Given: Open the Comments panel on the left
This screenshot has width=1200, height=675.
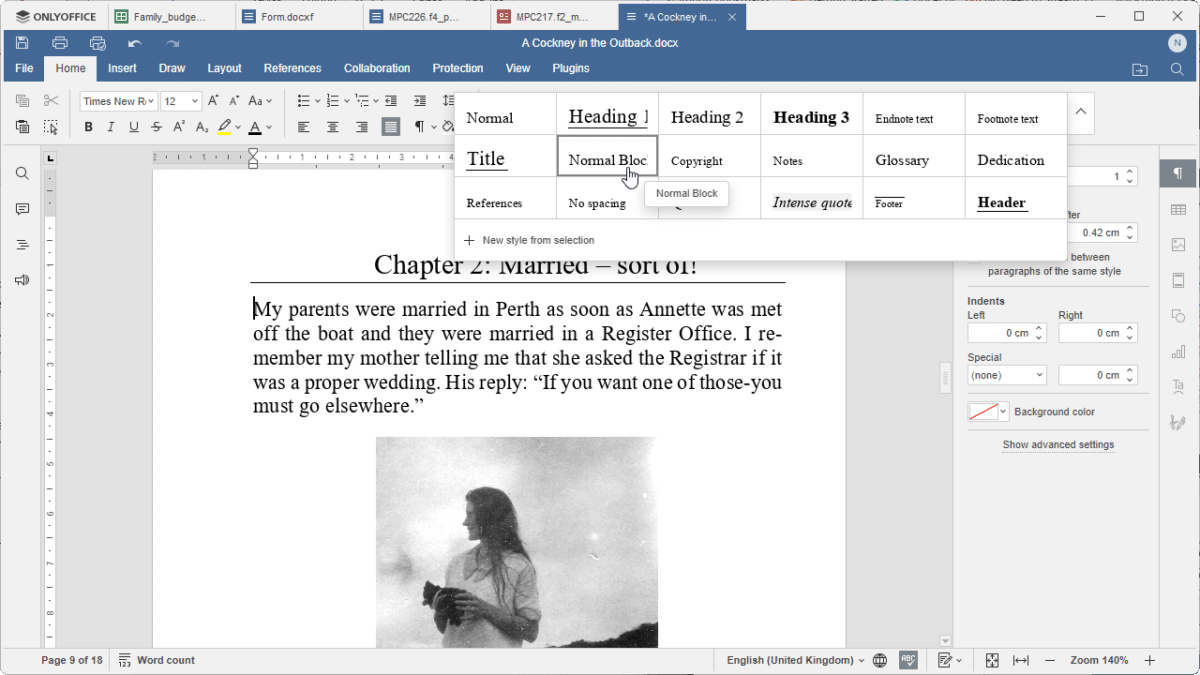Looking at the screenshot, I should (x=21, y=208).
